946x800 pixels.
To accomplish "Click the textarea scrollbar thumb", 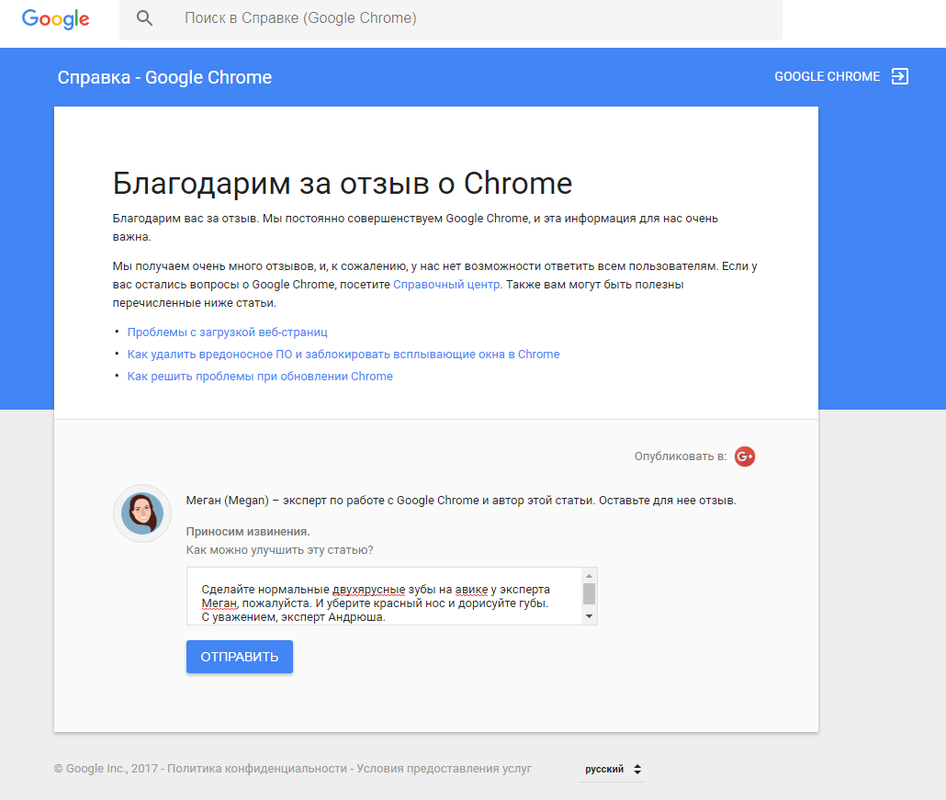I will coord(589,594).
